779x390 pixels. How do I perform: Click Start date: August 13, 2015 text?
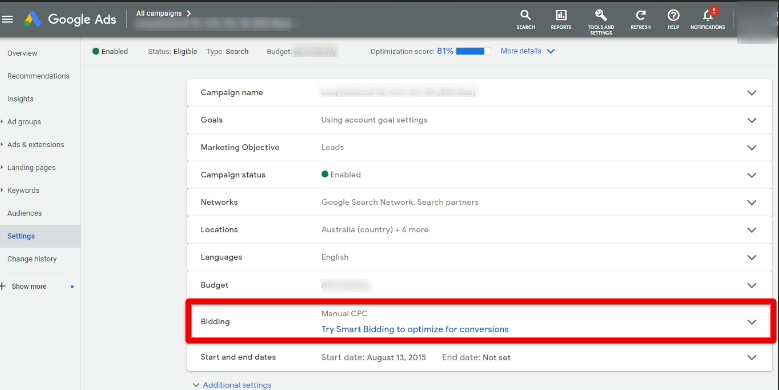click(374, 357)
